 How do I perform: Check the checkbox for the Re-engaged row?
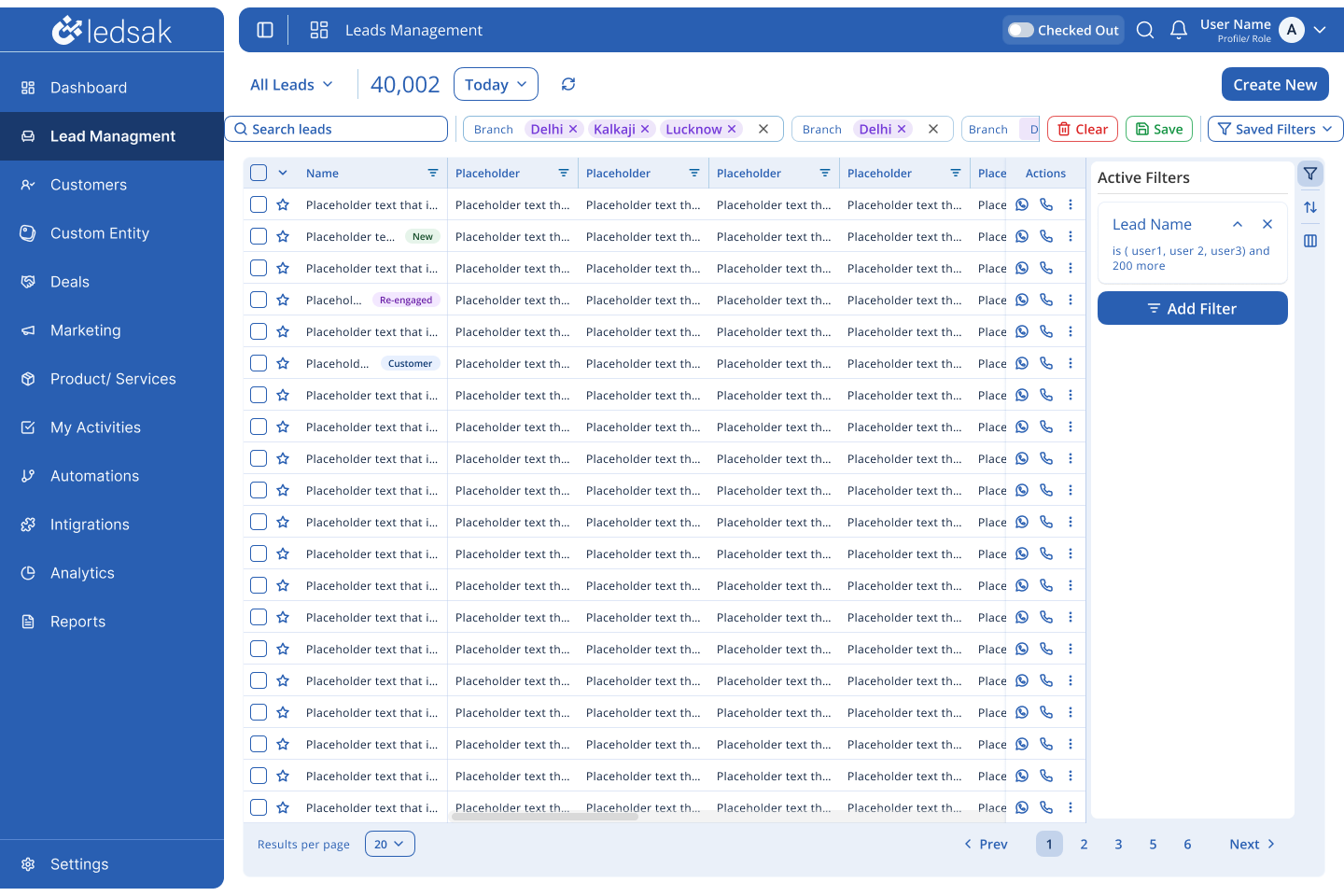(259, 300)
